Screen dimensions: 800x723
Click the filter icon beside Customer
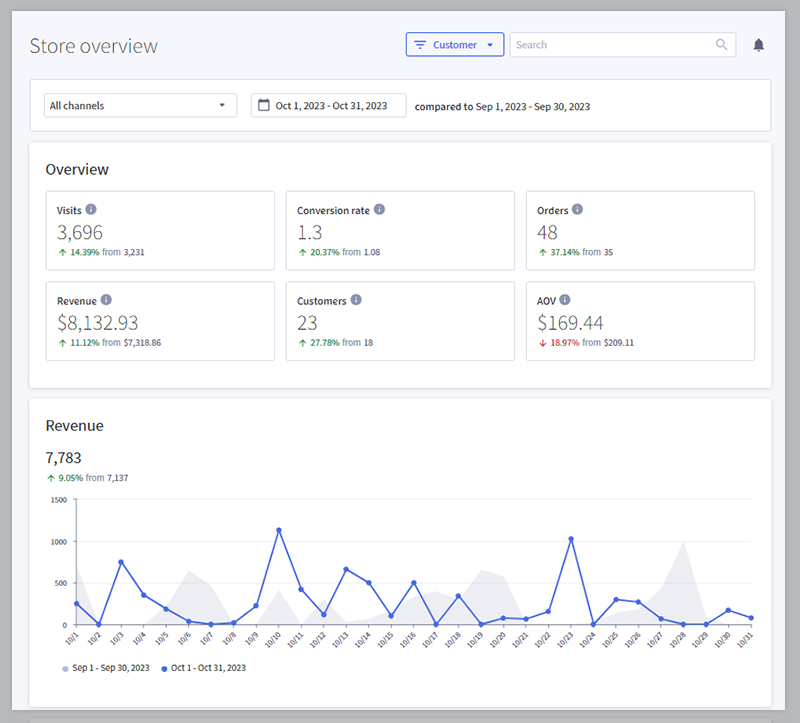[420, 45]
